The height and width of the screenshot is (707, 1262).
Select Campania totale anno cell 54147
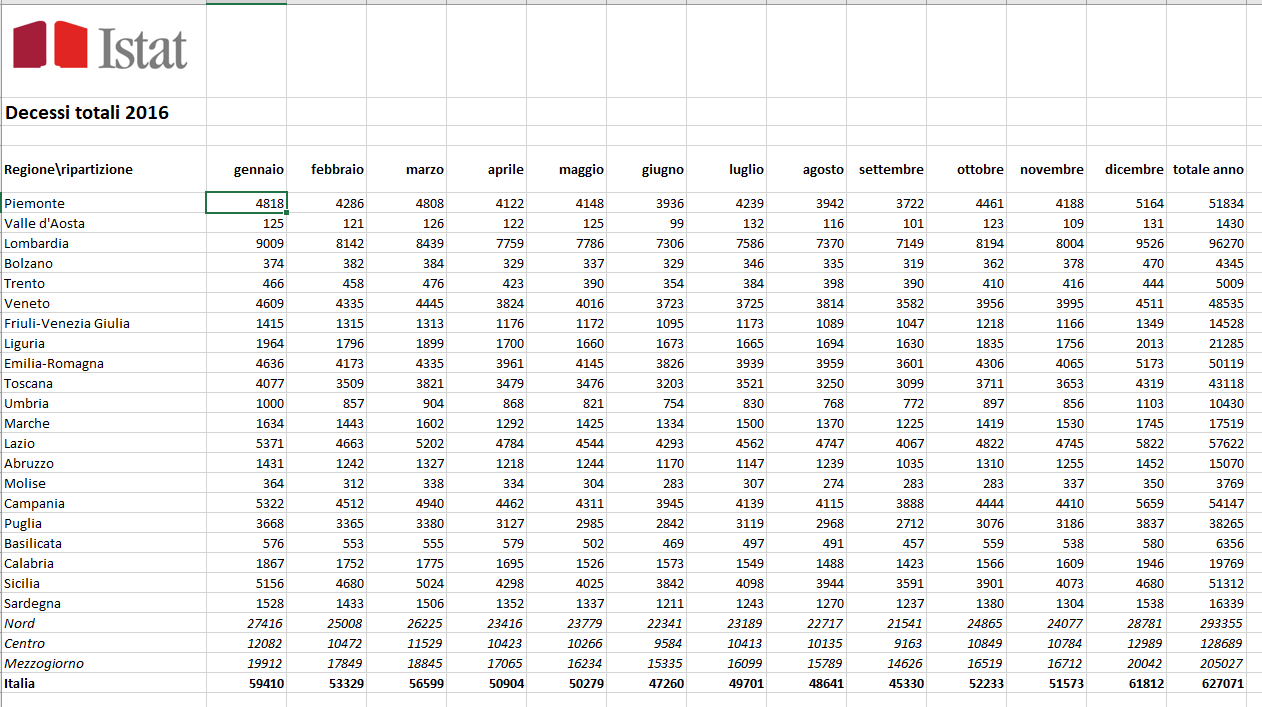(x=1206, y=503)
